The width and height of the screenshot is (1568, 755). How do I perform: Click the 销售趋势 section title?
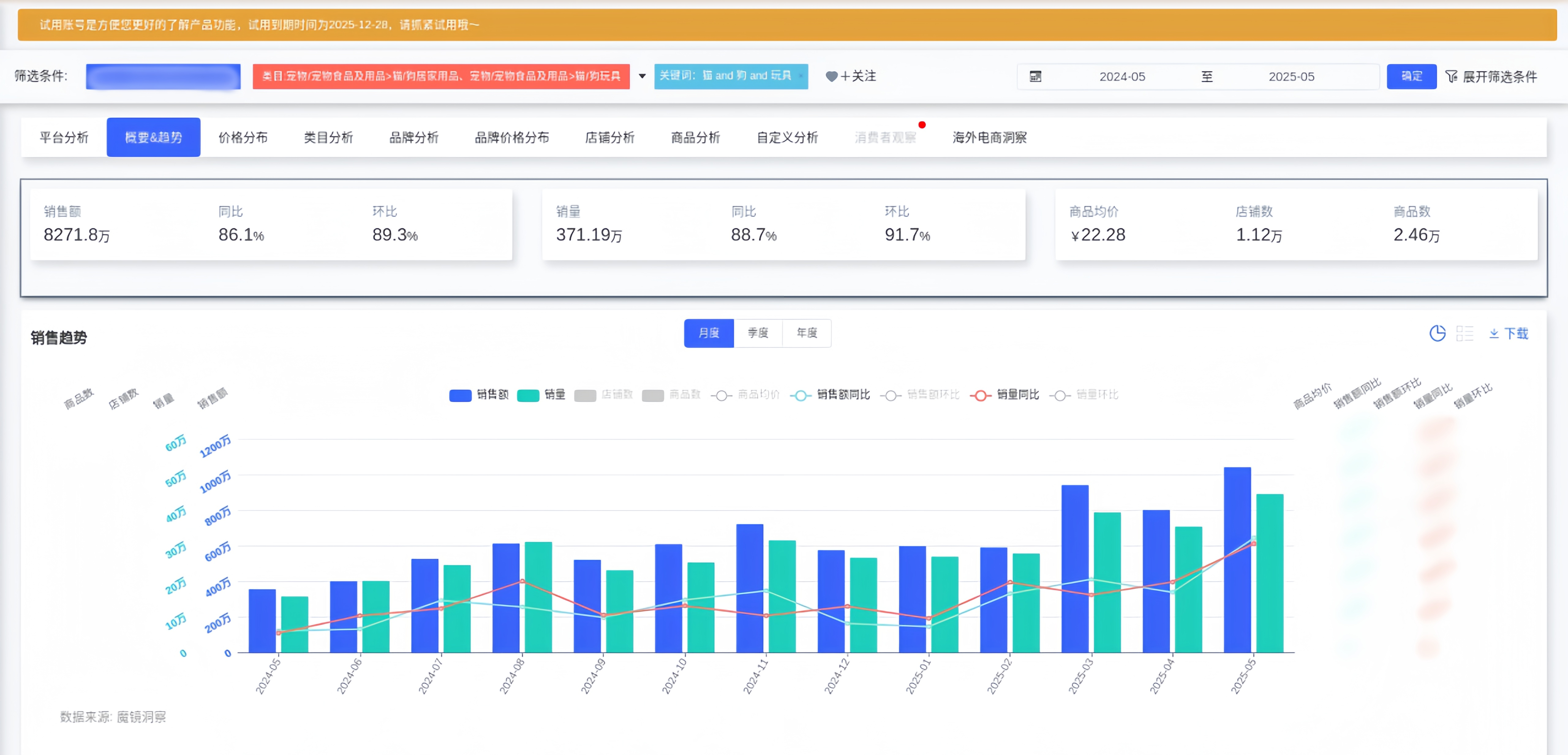pos(58,338)
